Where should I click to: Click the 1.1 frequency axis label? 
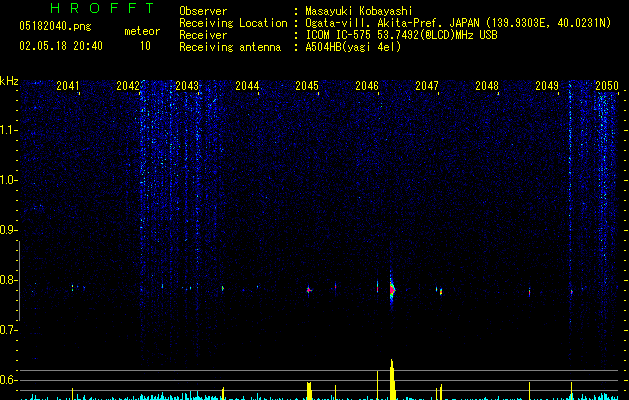click(8, 130)
